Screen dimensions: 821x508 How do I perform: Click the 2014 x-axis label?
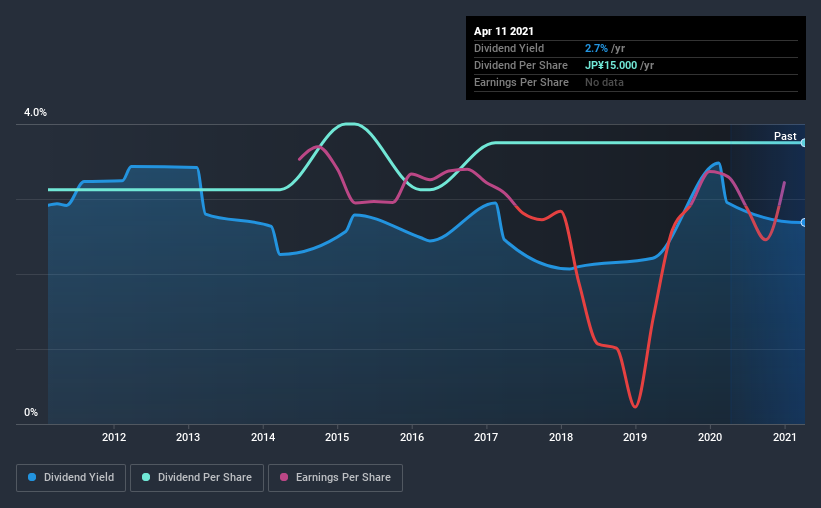263,437
